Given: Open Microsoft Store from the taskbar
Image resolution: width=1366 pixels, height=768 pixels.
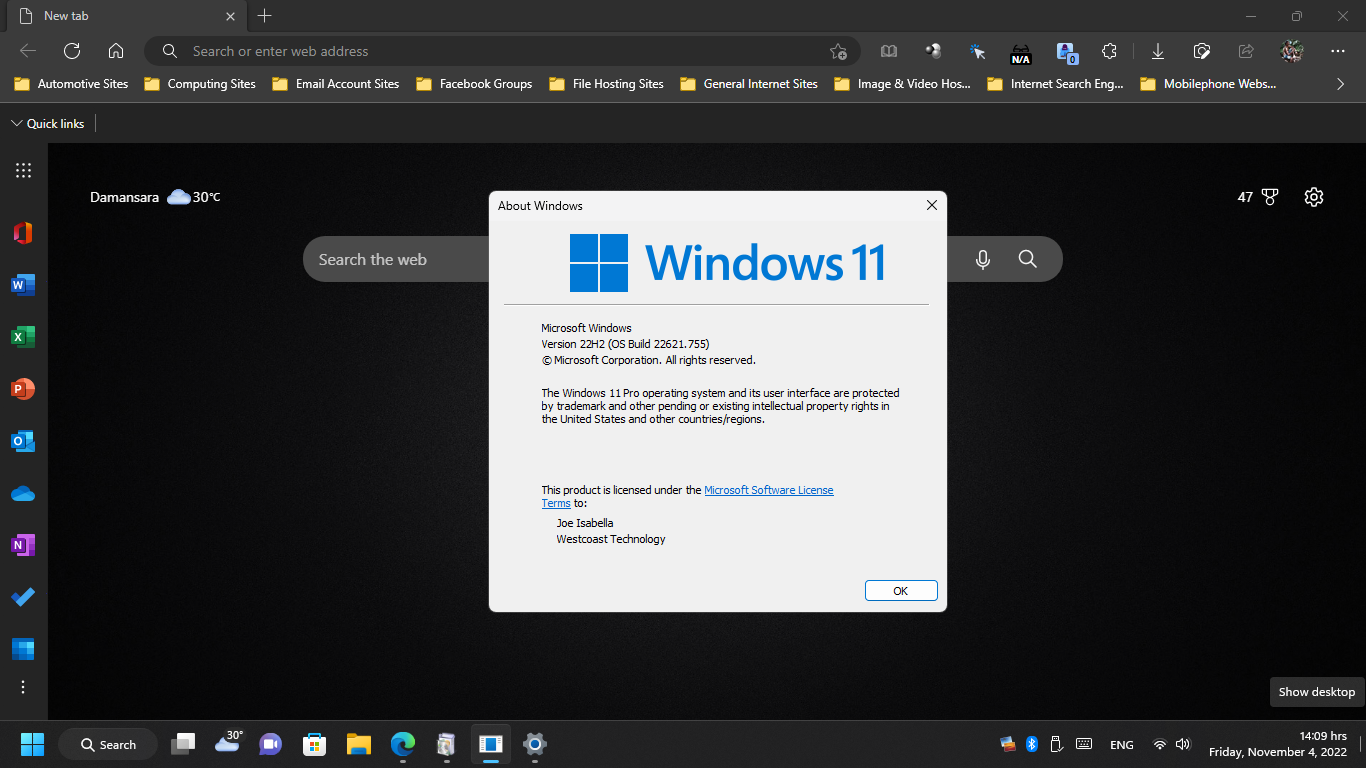Looking at the screenshot, I should tap(315, 744).
